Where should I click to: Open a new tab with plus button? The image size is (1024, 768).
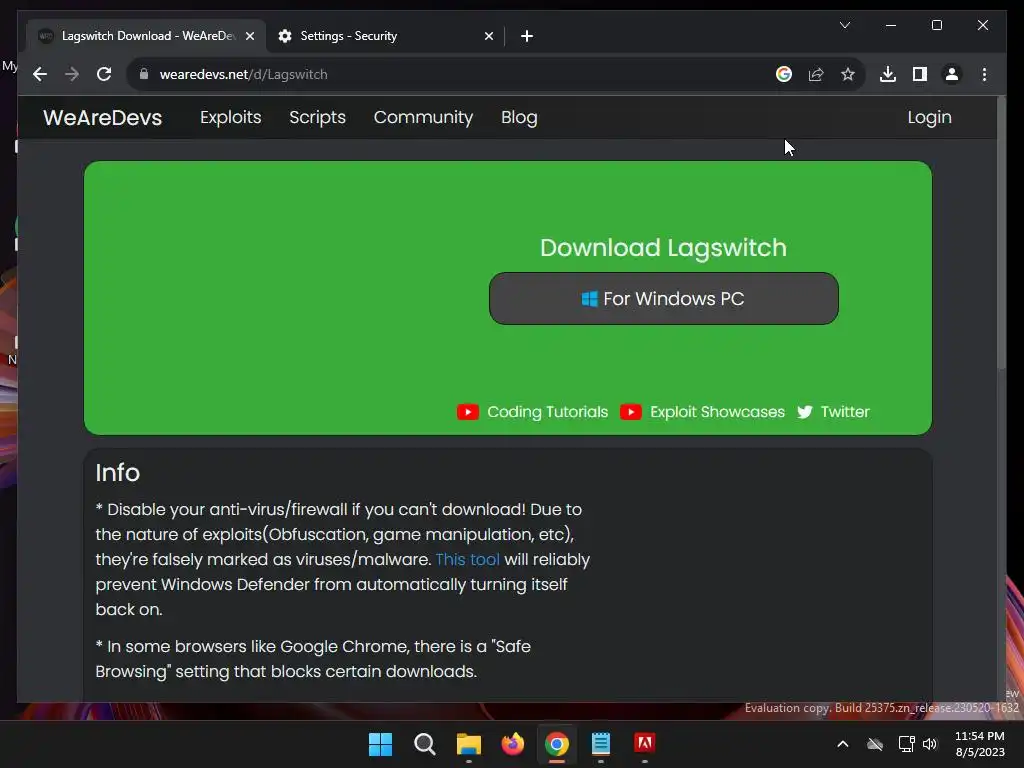pos(527,36)
